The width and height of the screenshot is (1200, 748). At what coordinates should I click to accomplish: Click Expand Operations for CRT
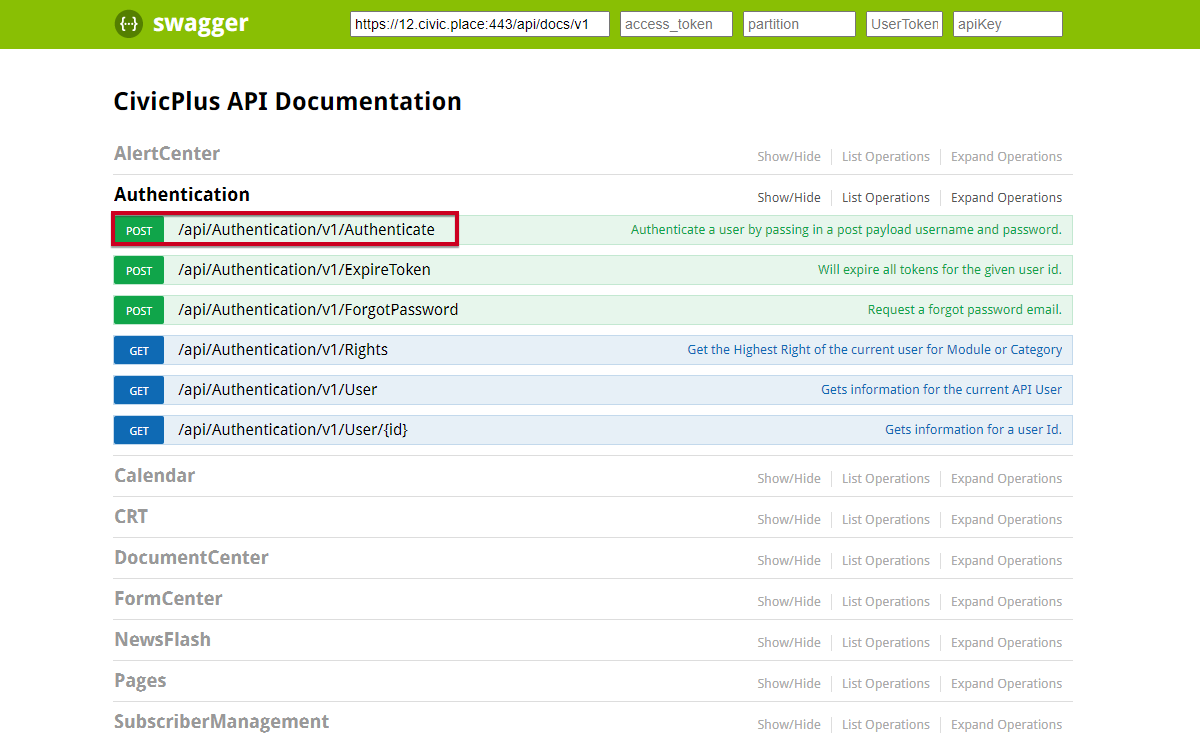pyautogui.click(x=1006, y=520)
